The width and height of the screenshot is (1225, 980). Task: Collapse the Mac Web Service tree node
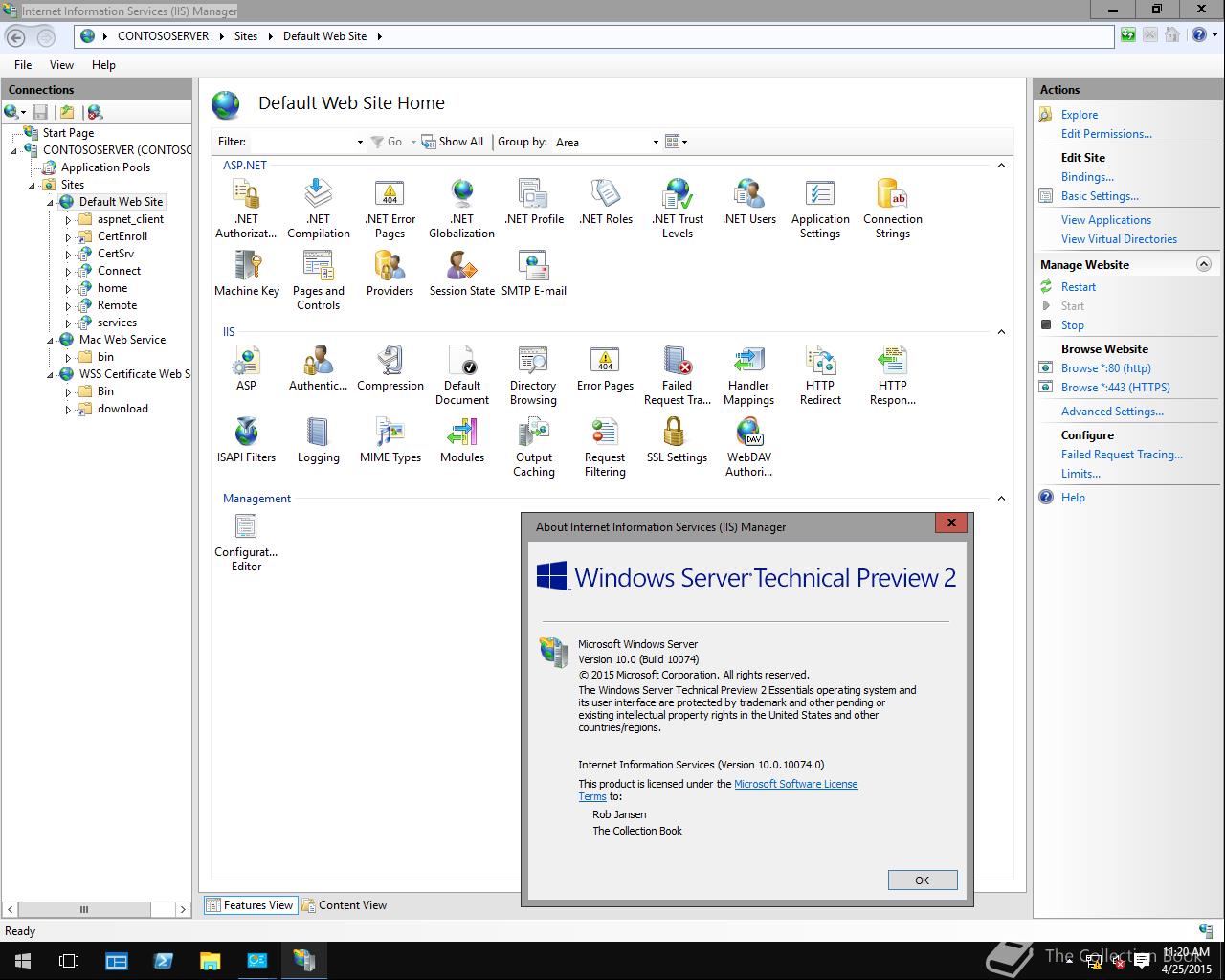51,340
